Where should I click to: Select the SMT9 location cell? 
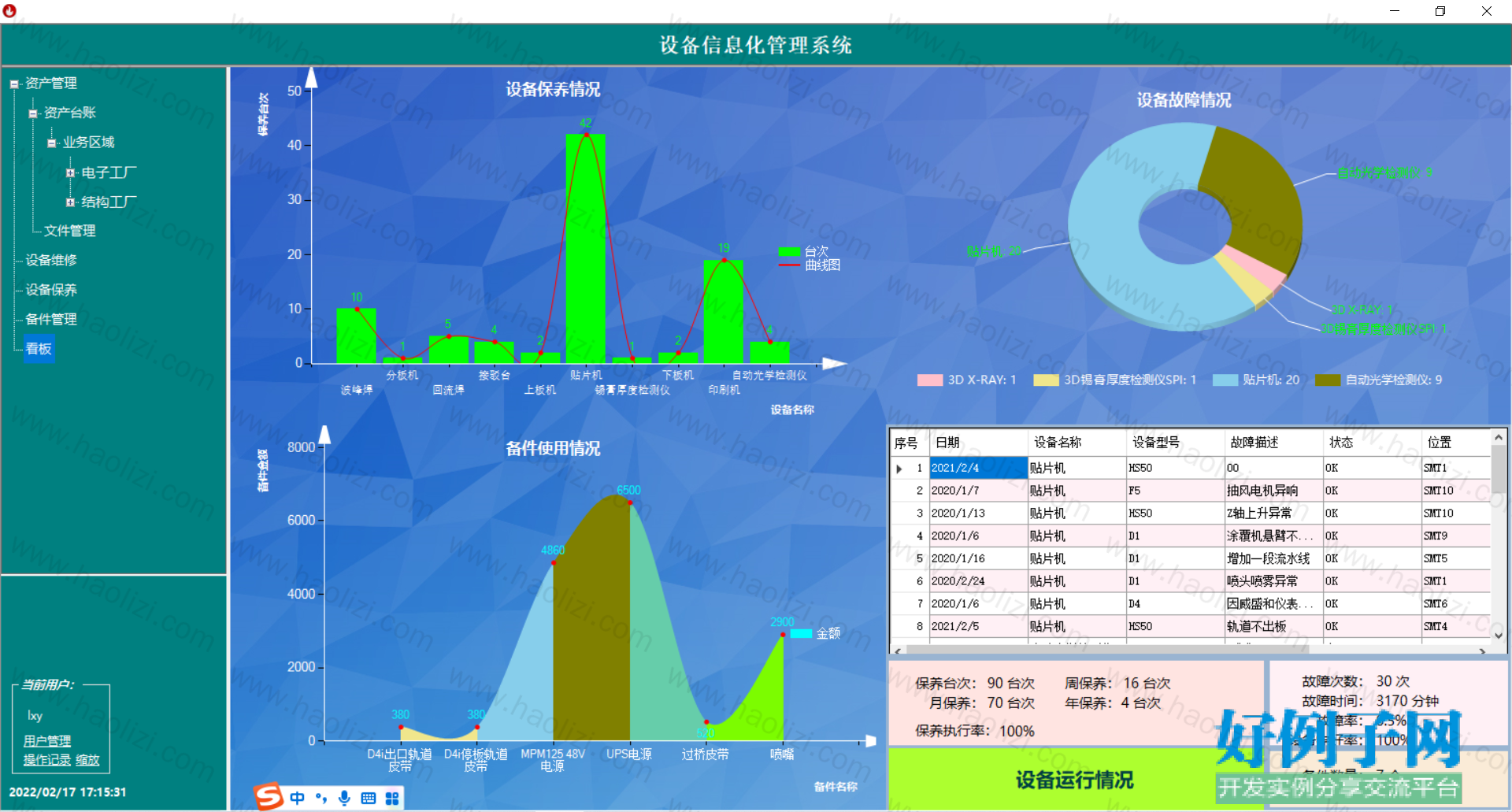pos(1456,536)
